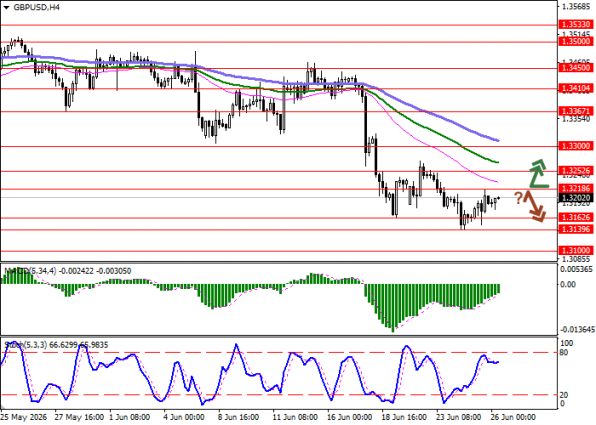Click the 26 Jun 00:00 time label
The height and width of the screenshot is (425, 596).
514,417
